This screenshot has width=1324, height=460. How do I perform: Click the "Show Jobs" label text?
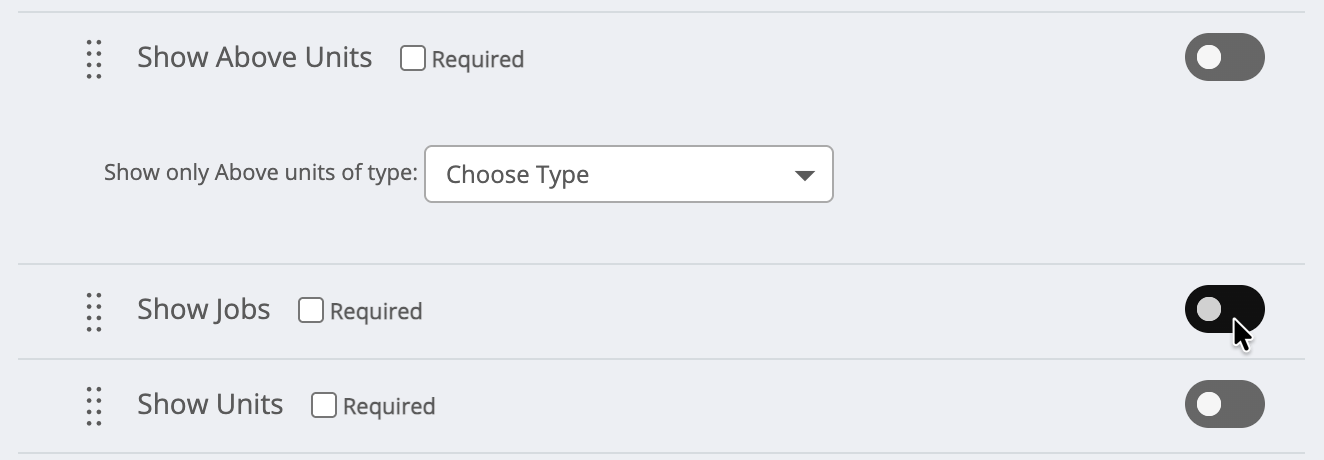pos(203,310)
